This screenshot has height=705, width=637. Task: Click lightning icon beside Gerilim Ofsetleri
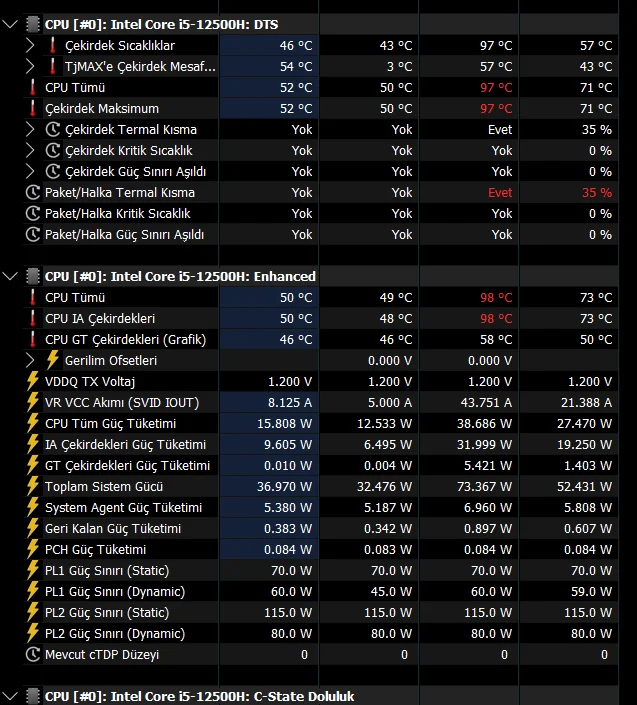tap(53, 360)
